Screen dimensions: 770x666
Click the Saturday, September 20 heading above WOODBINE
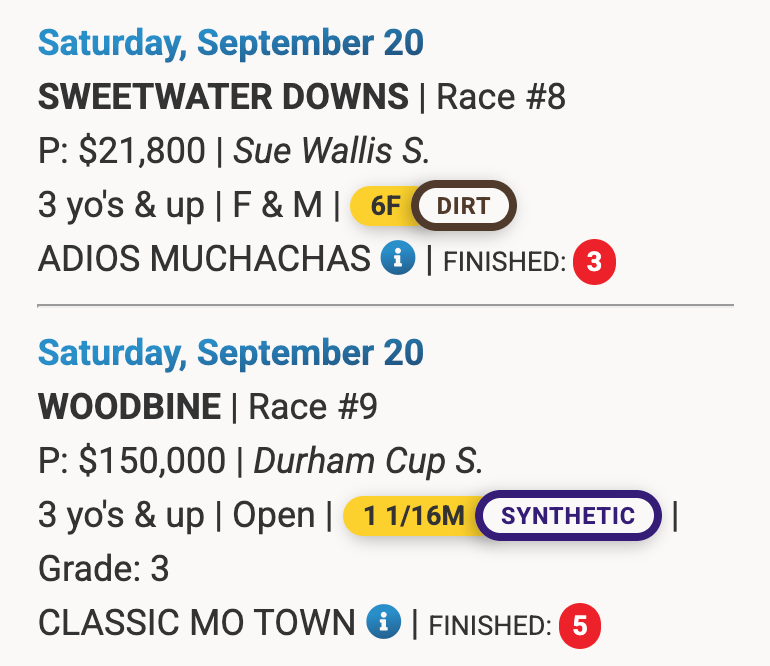[230, 353]
